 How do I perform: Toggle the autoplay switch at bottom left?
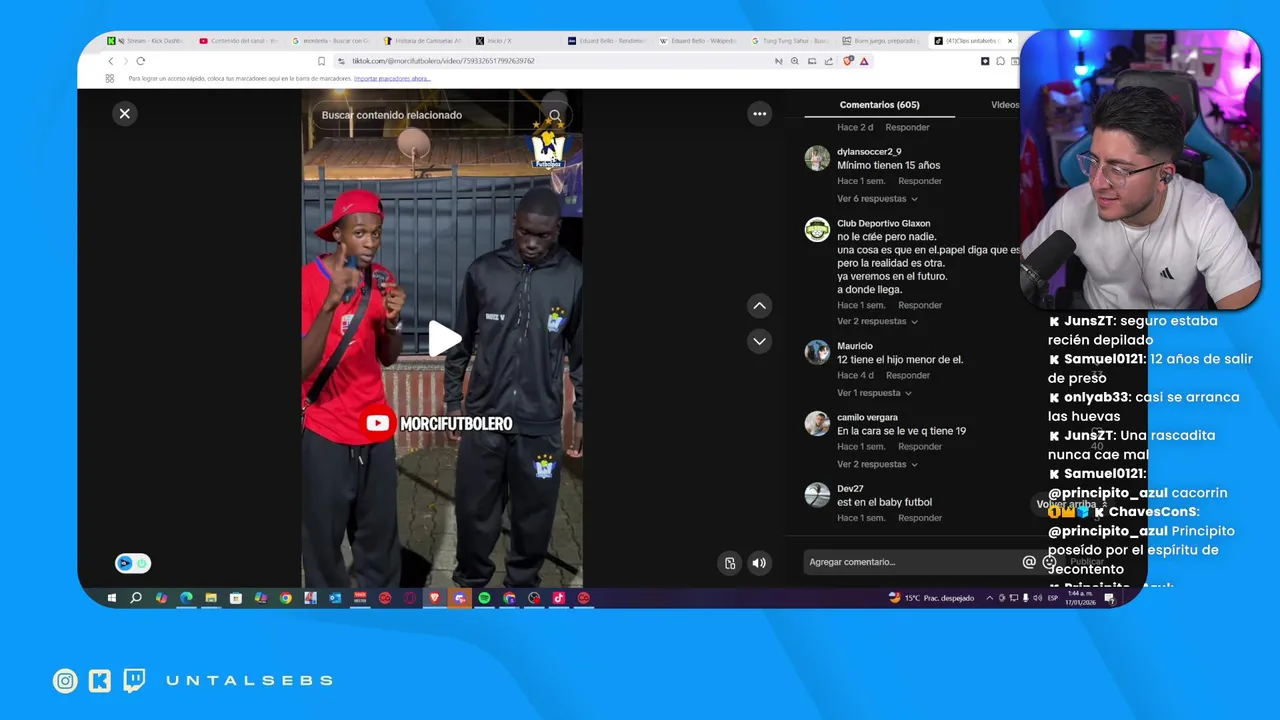132,564
